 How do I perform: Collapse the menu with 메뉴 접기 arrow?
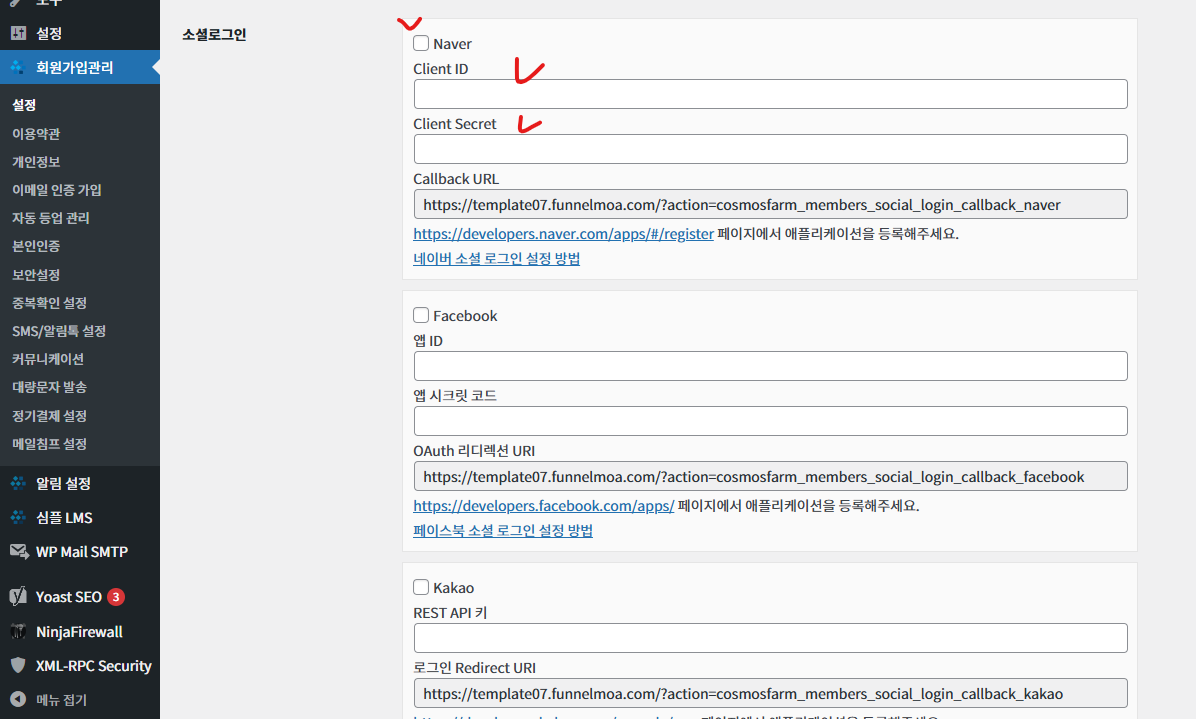click(x=18, y=698)
